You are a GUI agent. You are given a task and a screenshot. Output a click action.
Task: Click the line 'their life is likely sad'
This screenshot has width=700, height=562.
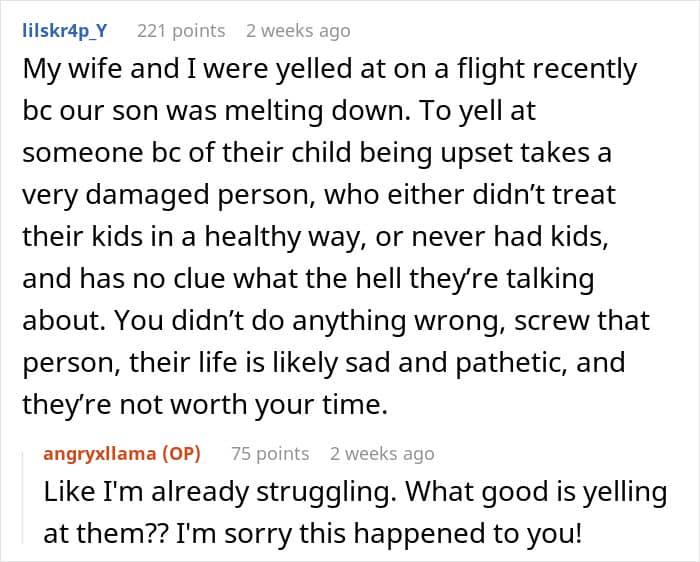point(324,362)
